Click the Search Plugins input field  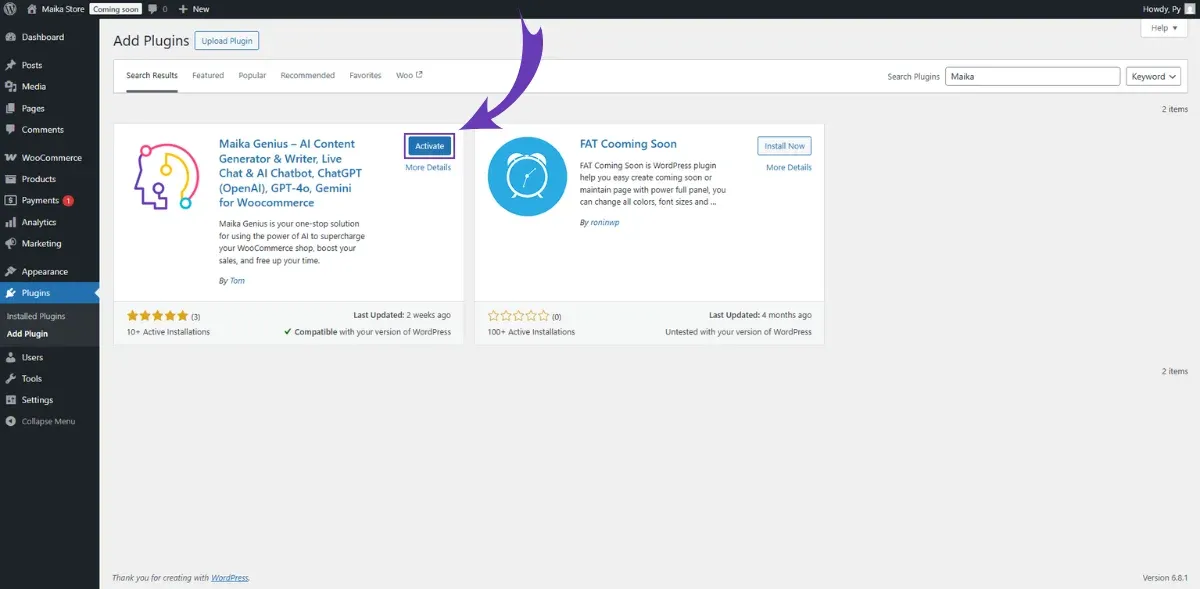(1032, 76)
